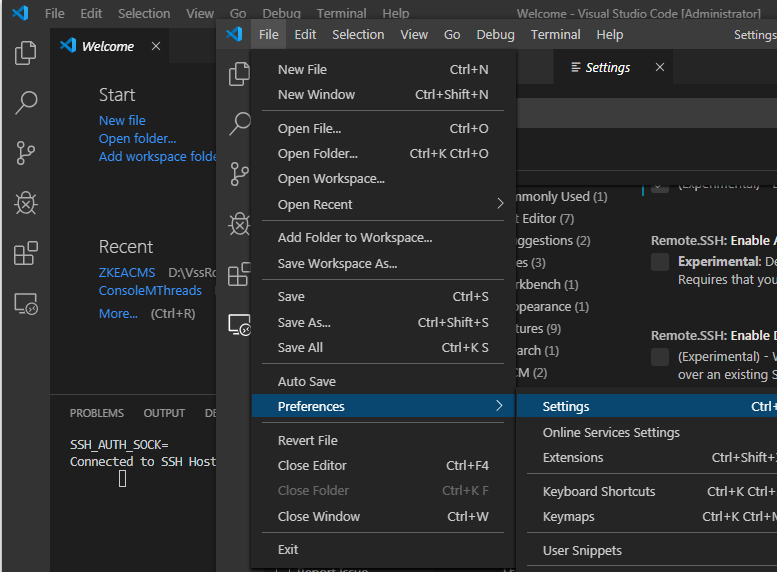Open File menu in background window
The width and height of the screenshot is (777, 572).
coord(55,13)
